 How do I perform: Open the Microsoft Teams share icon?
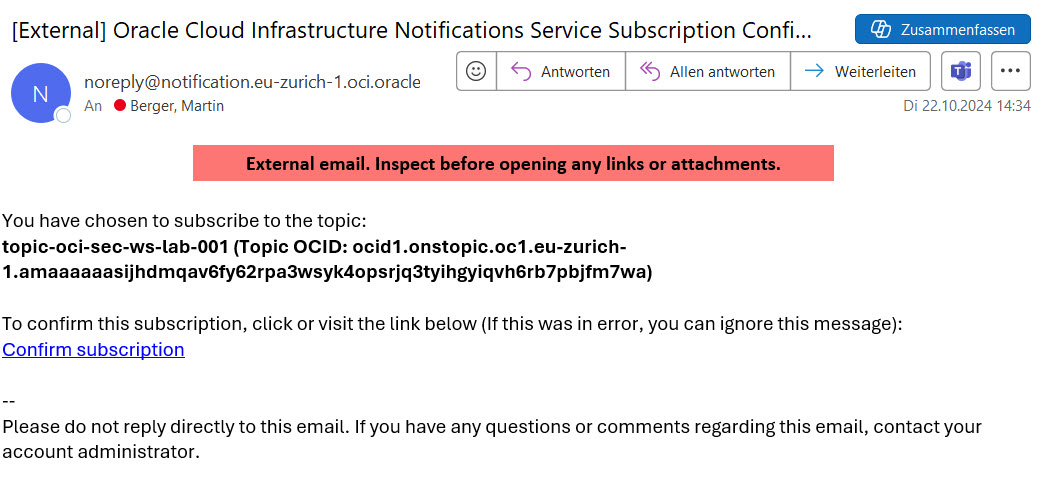coord(961,71)
